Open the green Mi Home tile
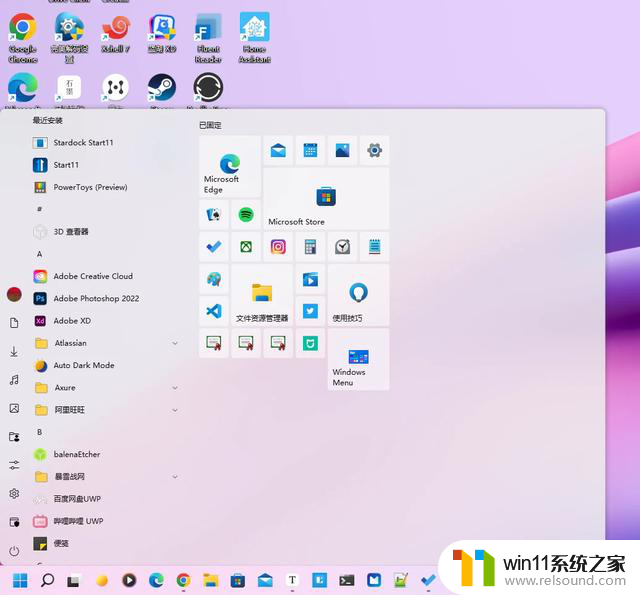This screenshot has height=595, width=640. coord(310,343)
